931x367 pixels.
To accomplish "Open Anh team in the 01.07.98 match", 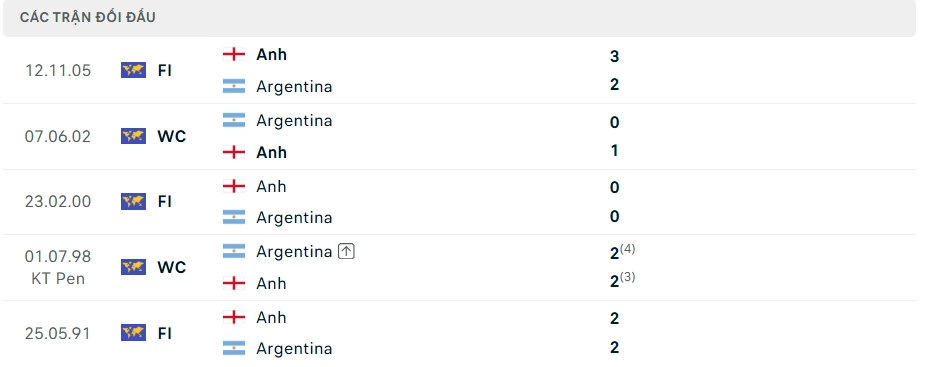I will (x=271, y=283).
